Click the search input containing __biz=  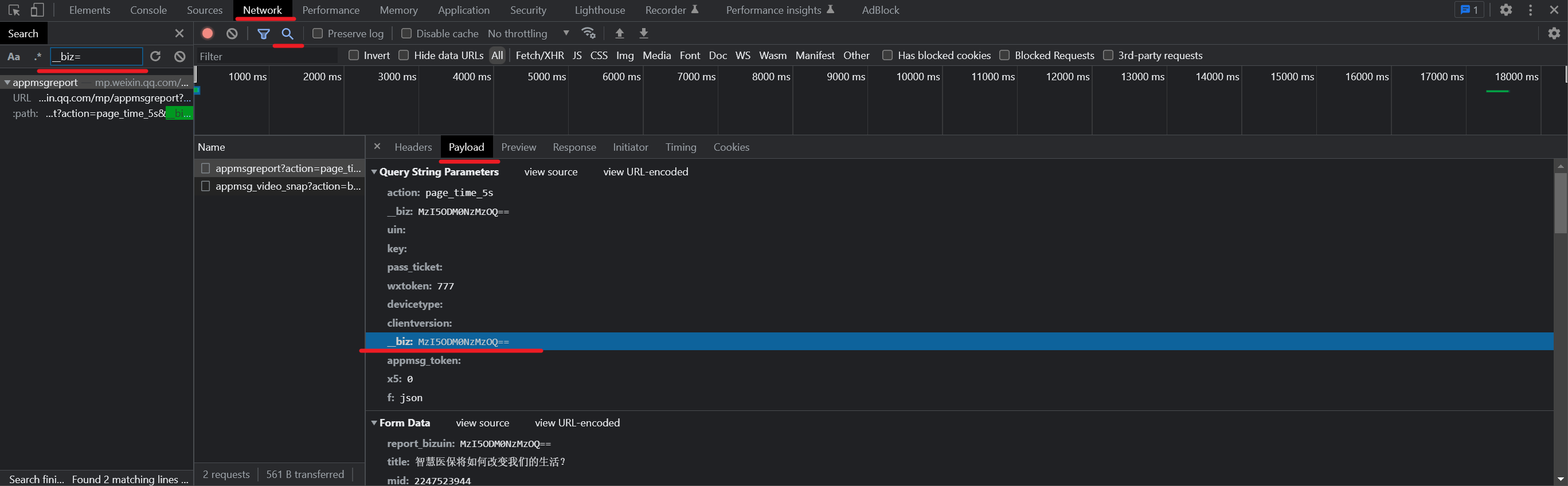[96, 57]
